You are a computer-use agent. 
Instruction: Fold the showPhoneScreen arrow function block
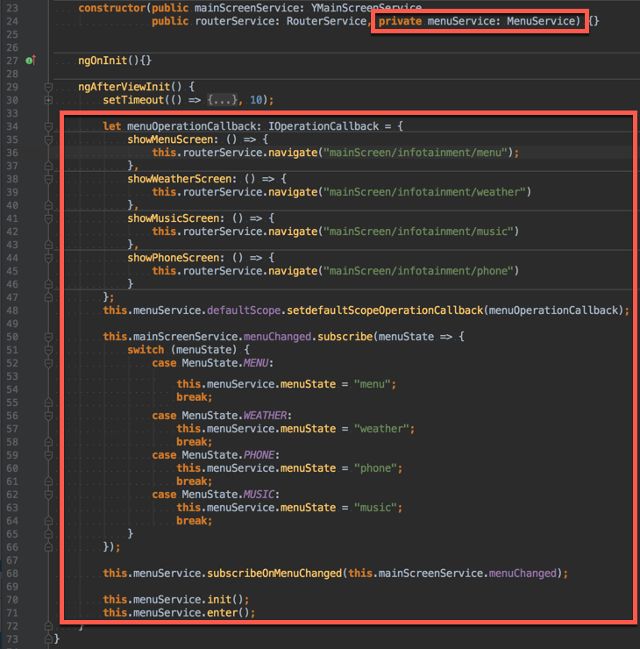[x=48, y=258]
